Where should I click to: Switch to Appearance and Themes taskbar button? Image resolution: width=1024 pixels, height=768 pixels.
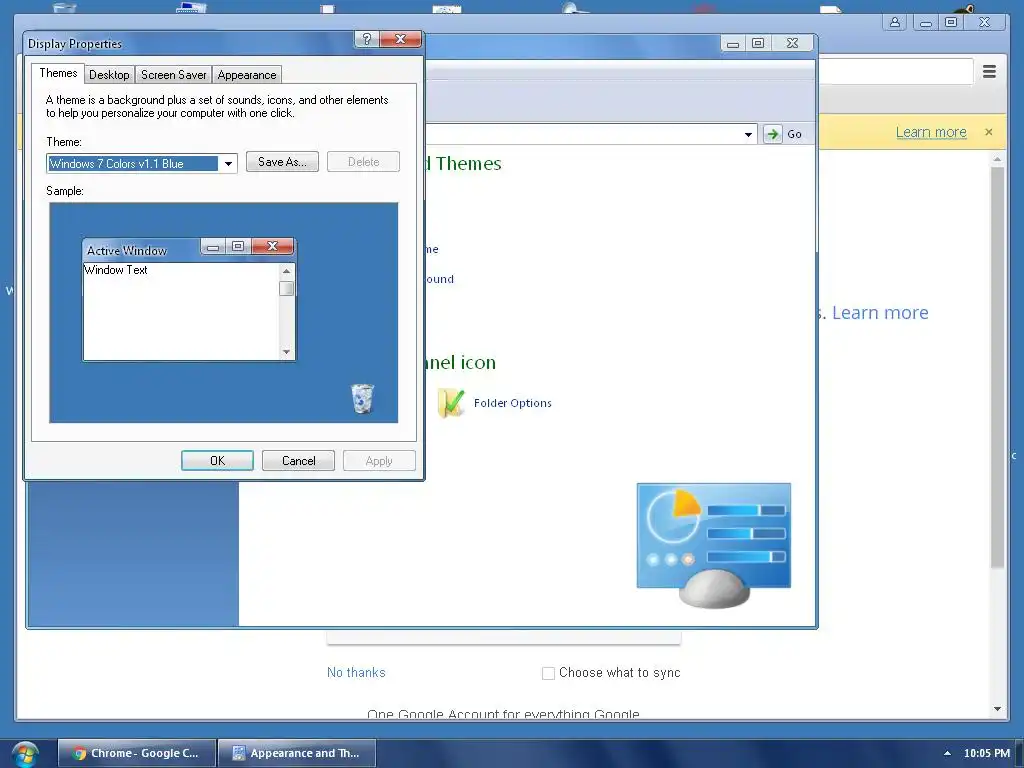(296, 753)
